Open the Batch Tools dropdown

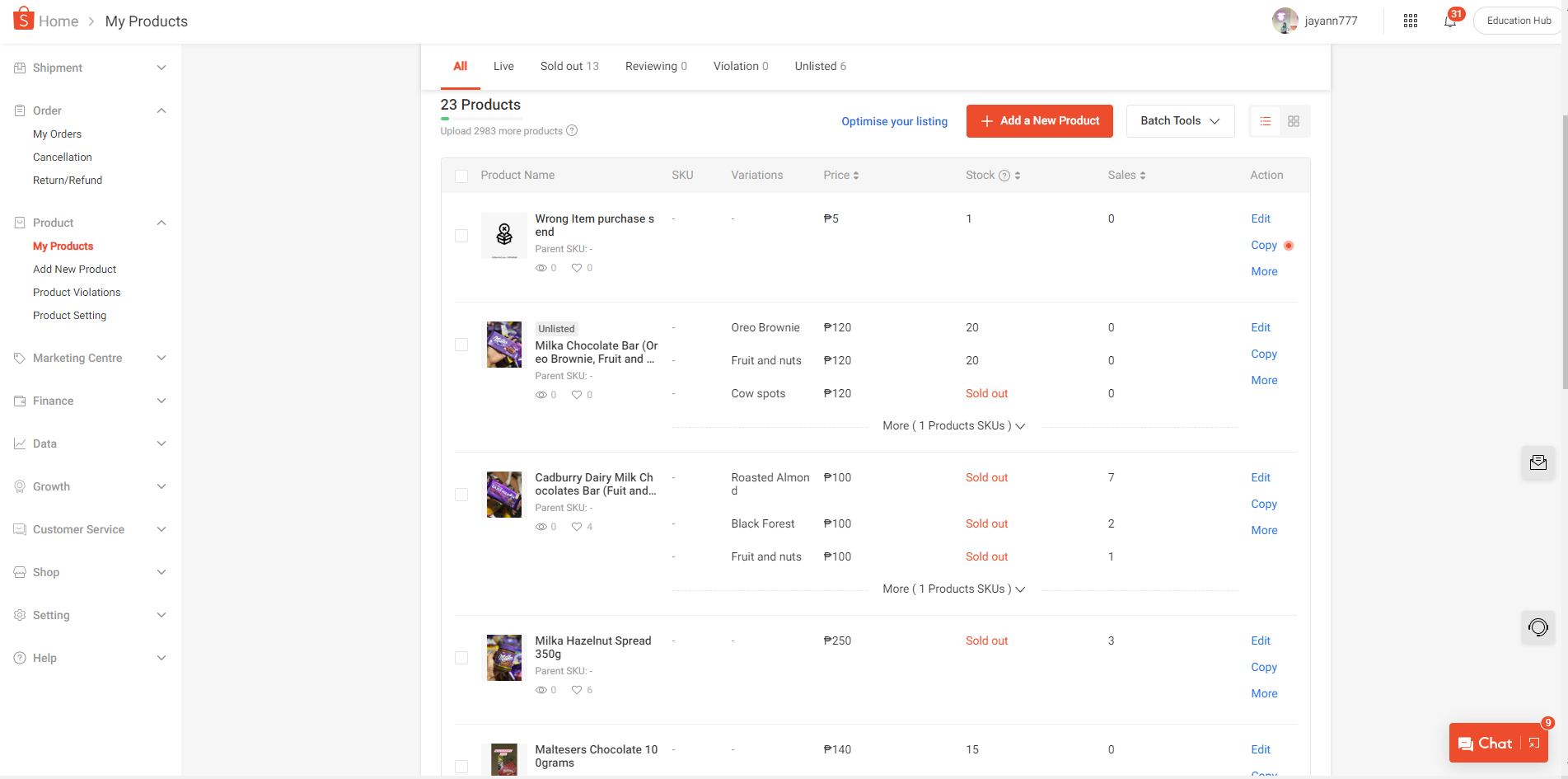tap(1179, 121)
